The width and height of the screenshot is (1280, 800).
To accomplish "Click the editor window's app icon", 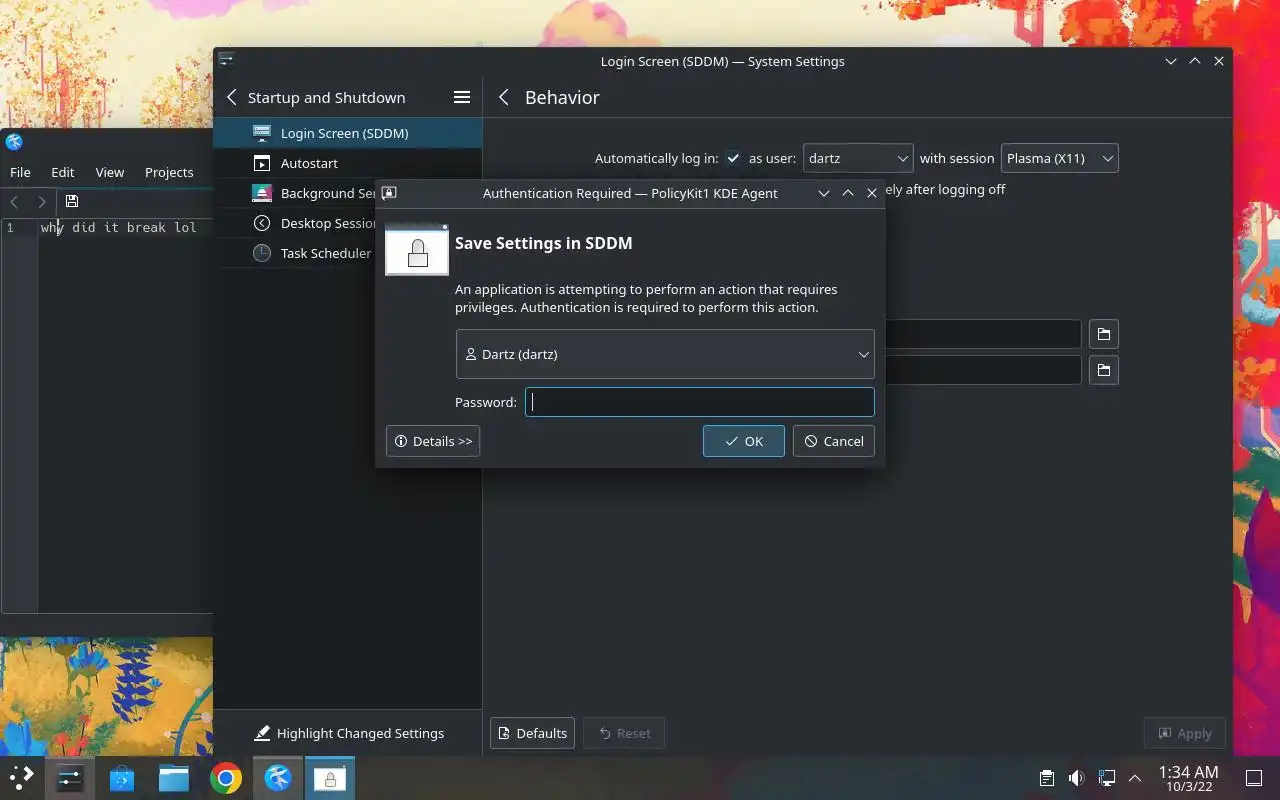I will pyautogui.click(x=14, y=142).
